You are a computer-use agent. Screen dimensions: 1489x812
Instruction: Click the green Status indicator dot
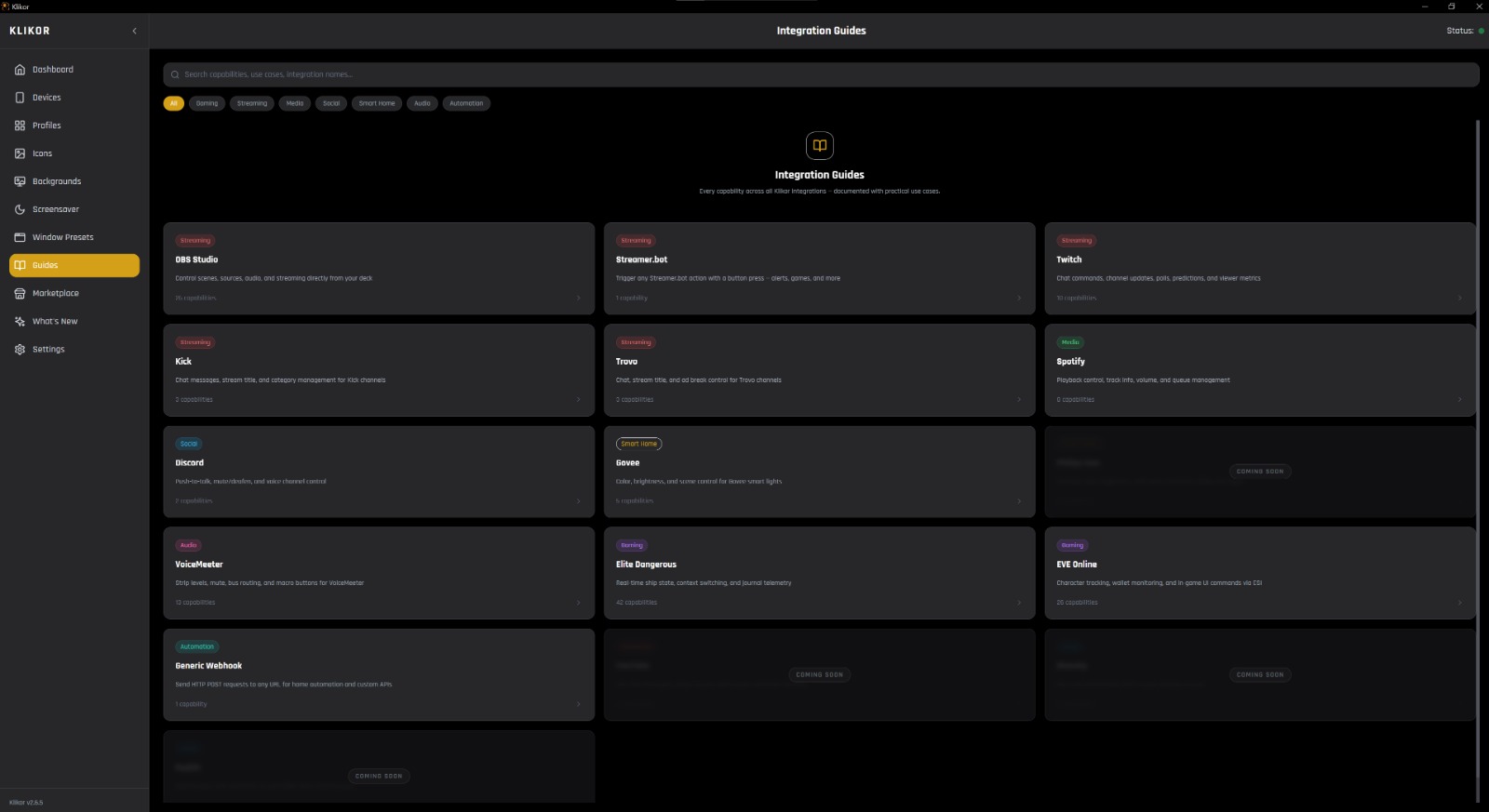click(1481, 31)
